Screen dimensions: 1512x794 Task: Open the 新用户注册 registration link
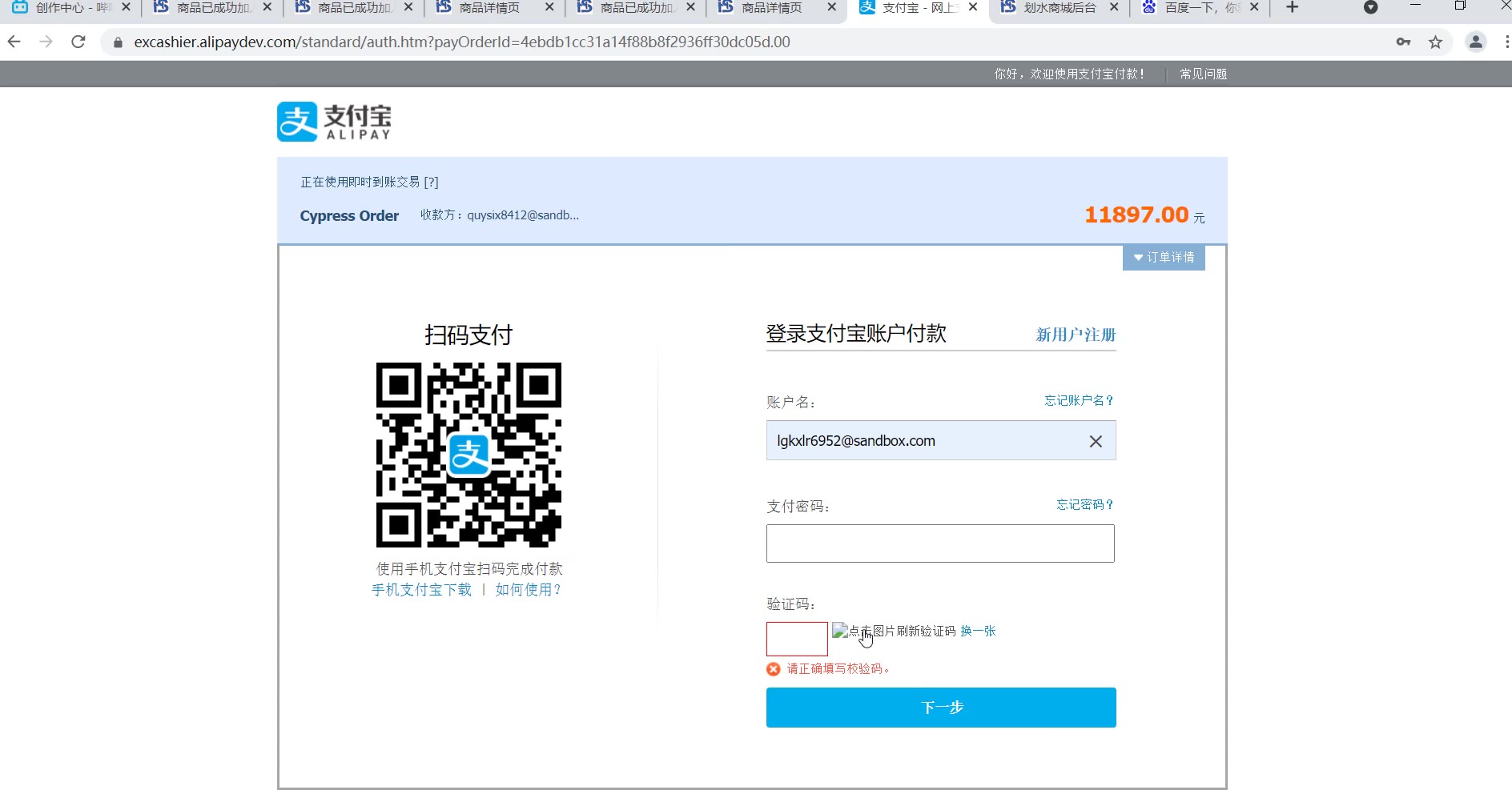tap(1076, 335)
